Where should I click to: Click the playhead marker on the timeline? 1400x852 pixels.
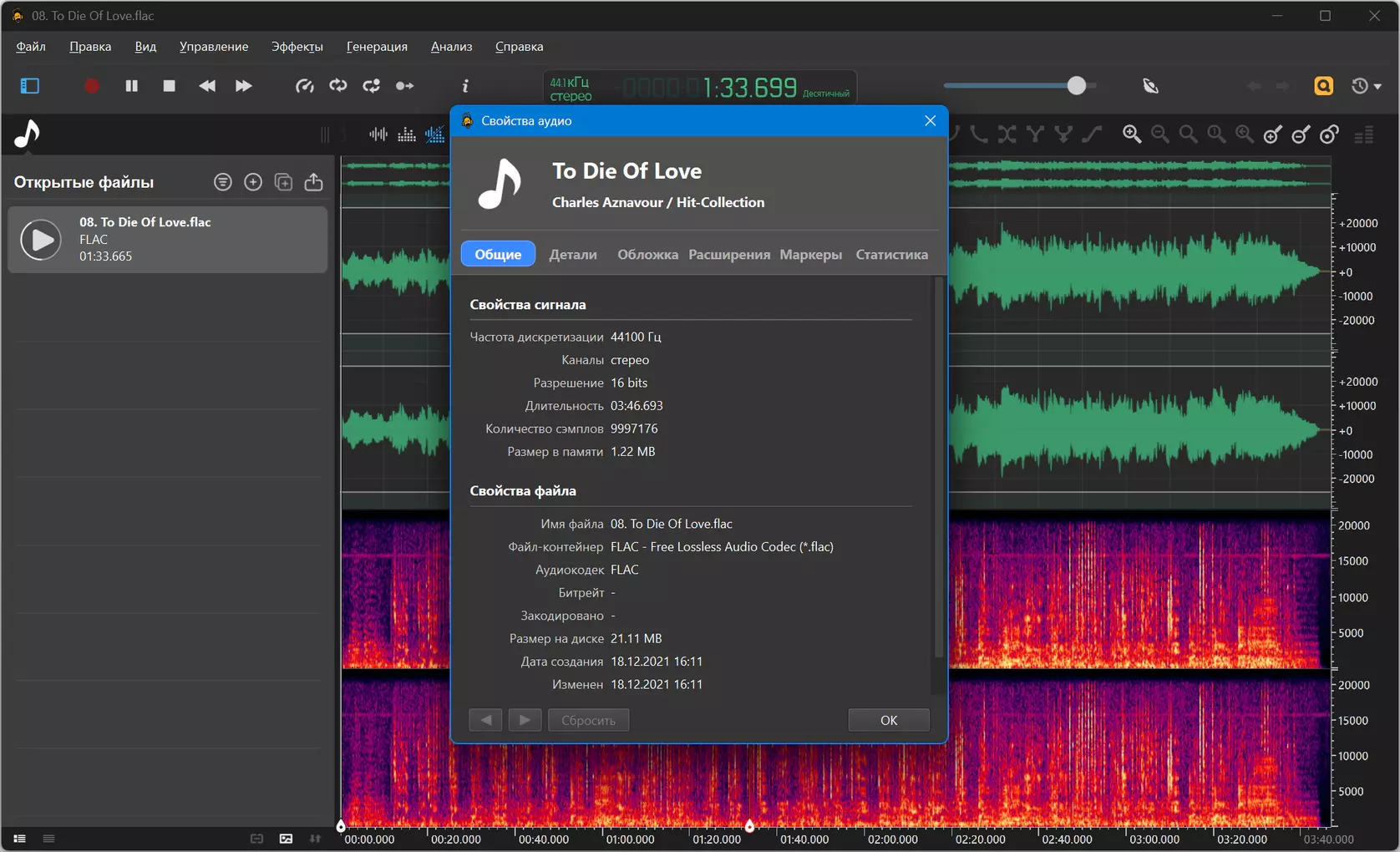749,826
